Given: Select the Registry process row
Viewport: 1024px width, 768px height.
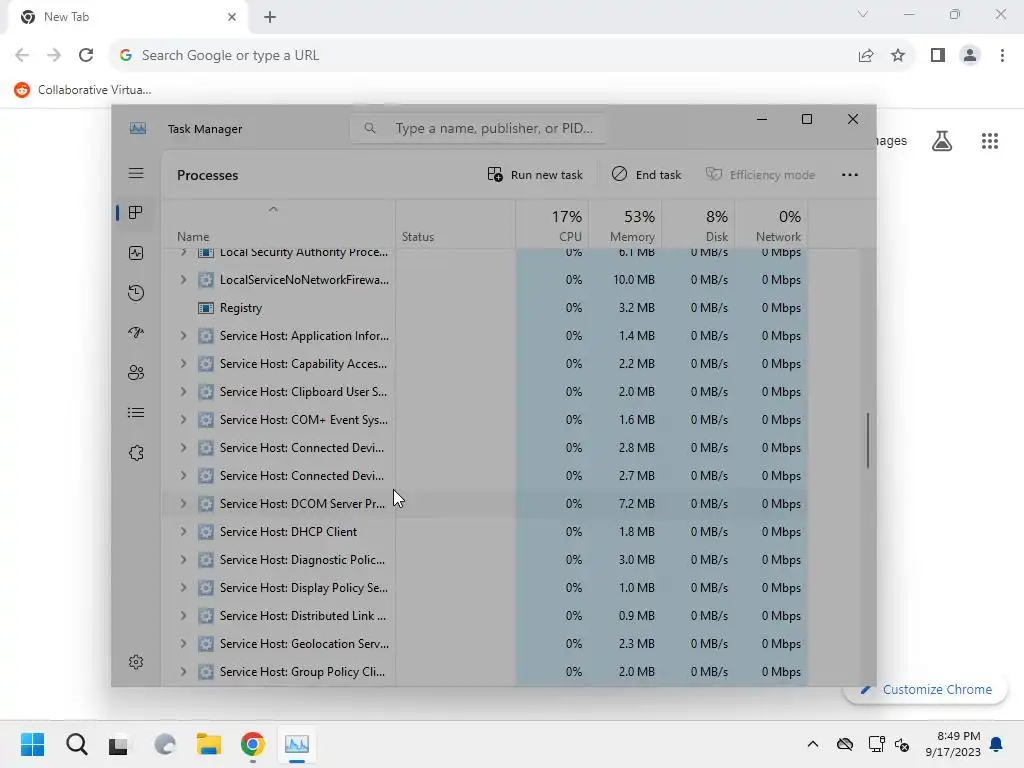Looking at the screenshot, I should tap(485, 308).
